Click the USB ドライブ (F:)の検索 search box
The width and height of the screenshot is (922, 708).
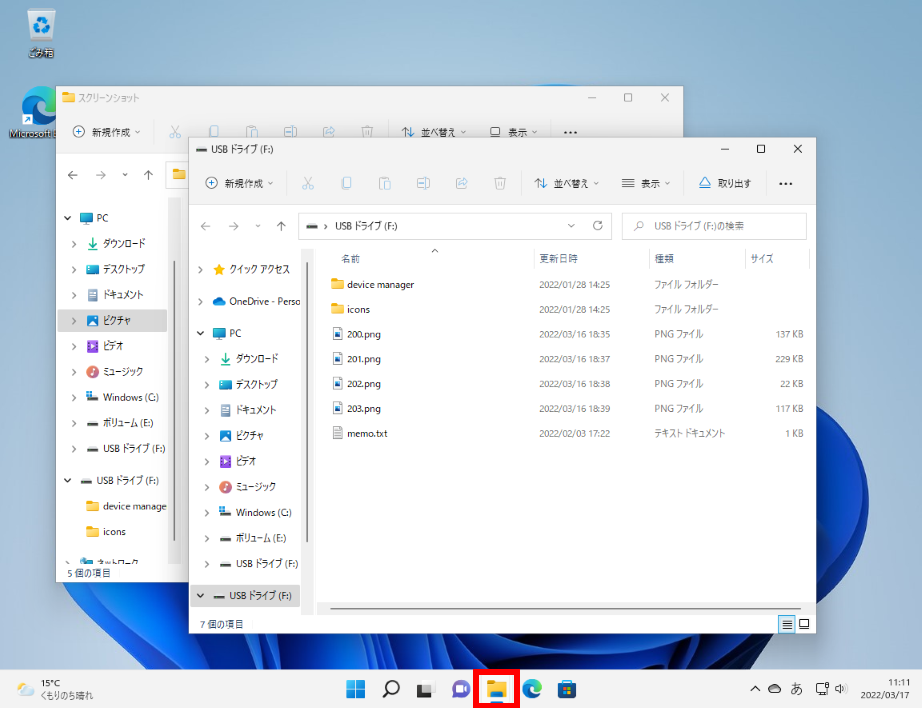point(714,226)
